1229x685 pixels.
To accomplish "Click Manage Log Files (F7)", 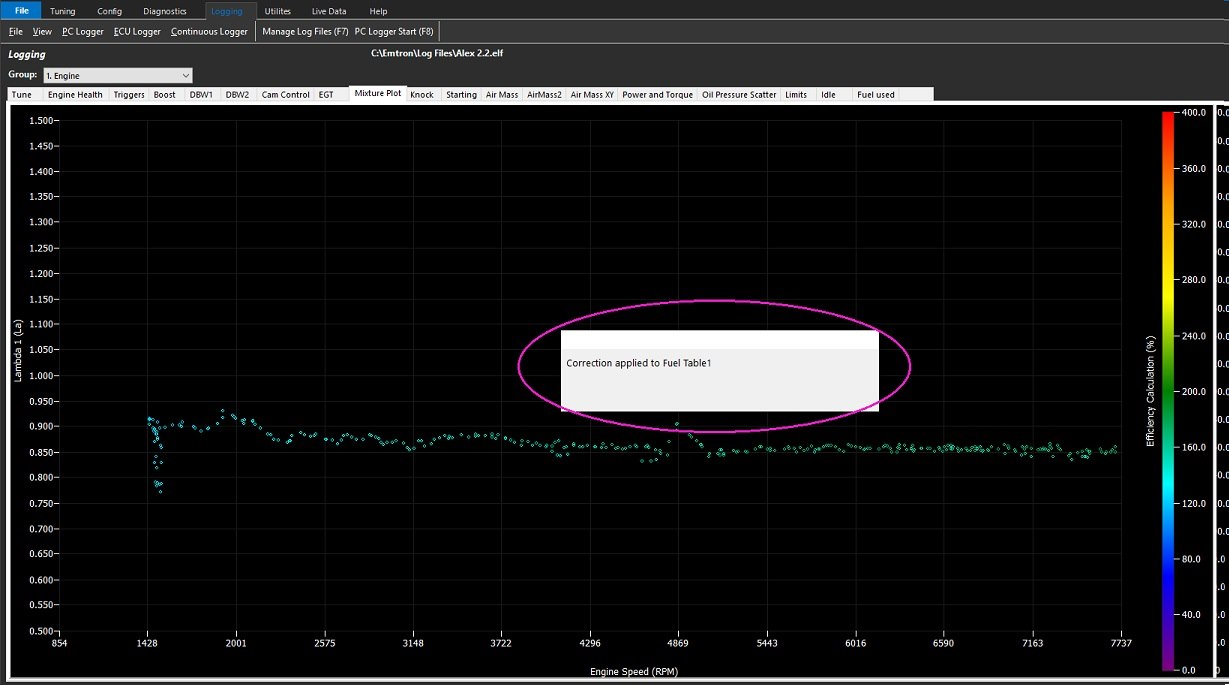I will [x=305, y=32].
